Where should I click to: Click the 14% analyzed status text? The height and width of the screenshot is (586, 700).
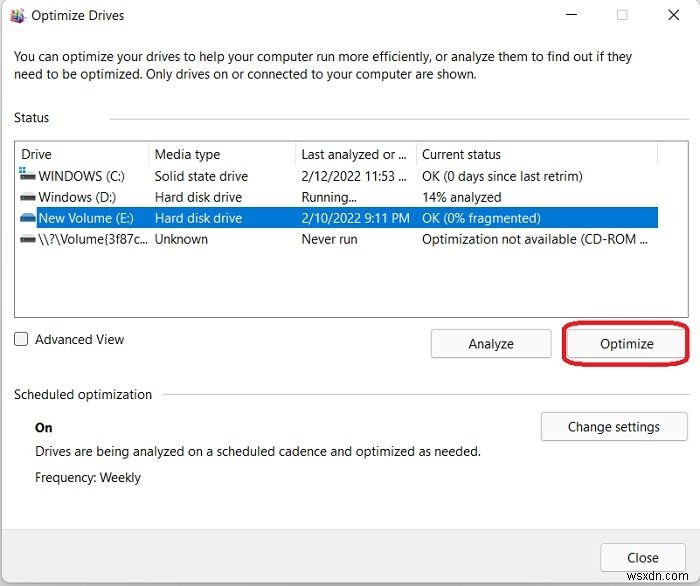point(462,197)
